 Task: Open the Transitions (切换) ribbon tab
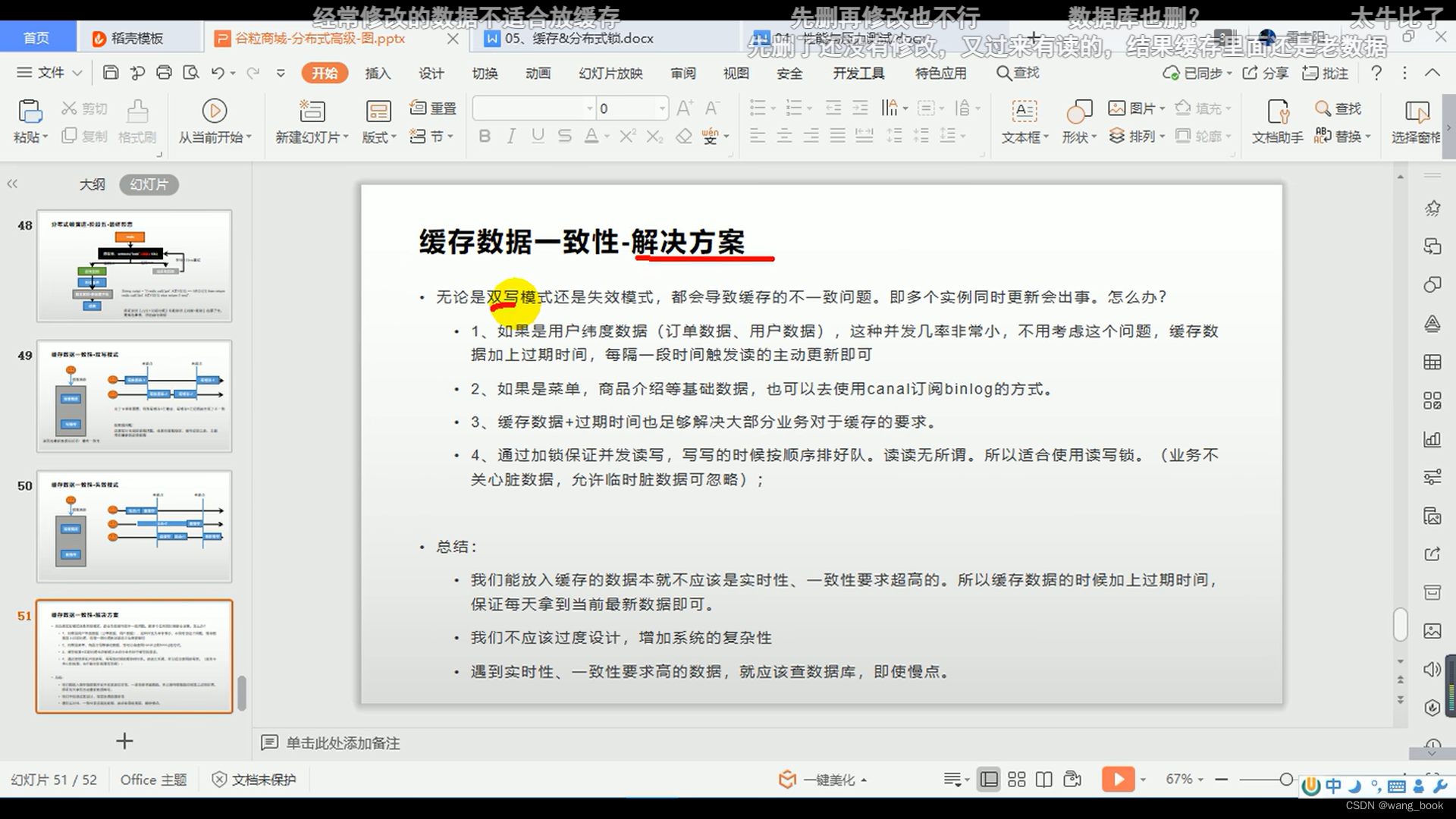(485, 74)
